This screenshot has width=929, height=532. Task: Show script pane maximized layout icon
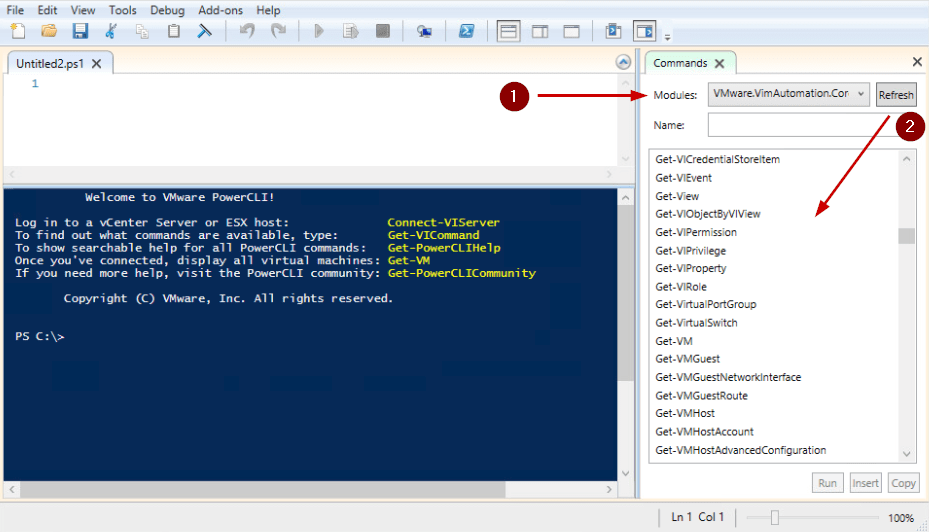[571, 31]
